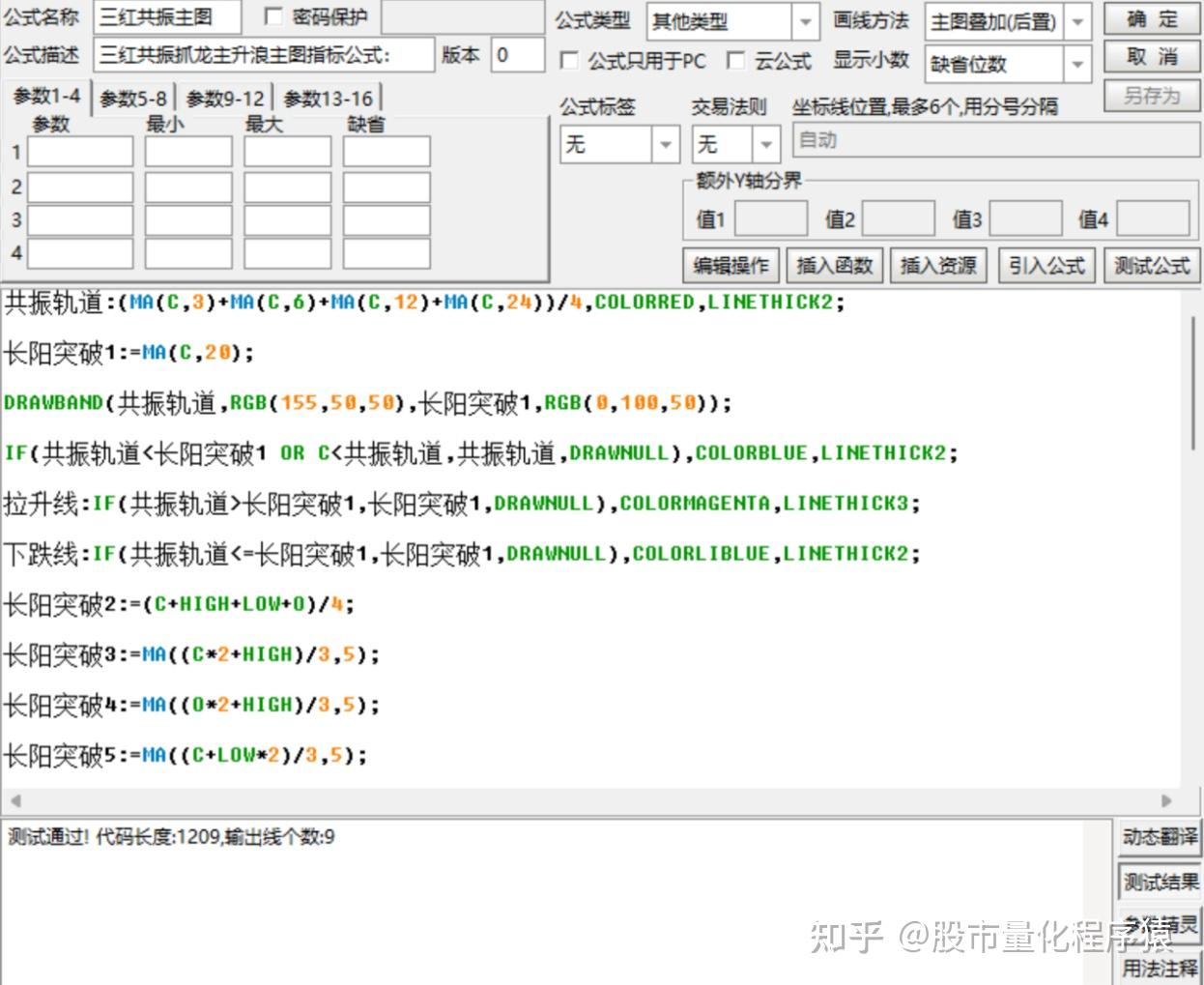
Task: Click the 值3 input field
Action: click(x=1026, y=218)
